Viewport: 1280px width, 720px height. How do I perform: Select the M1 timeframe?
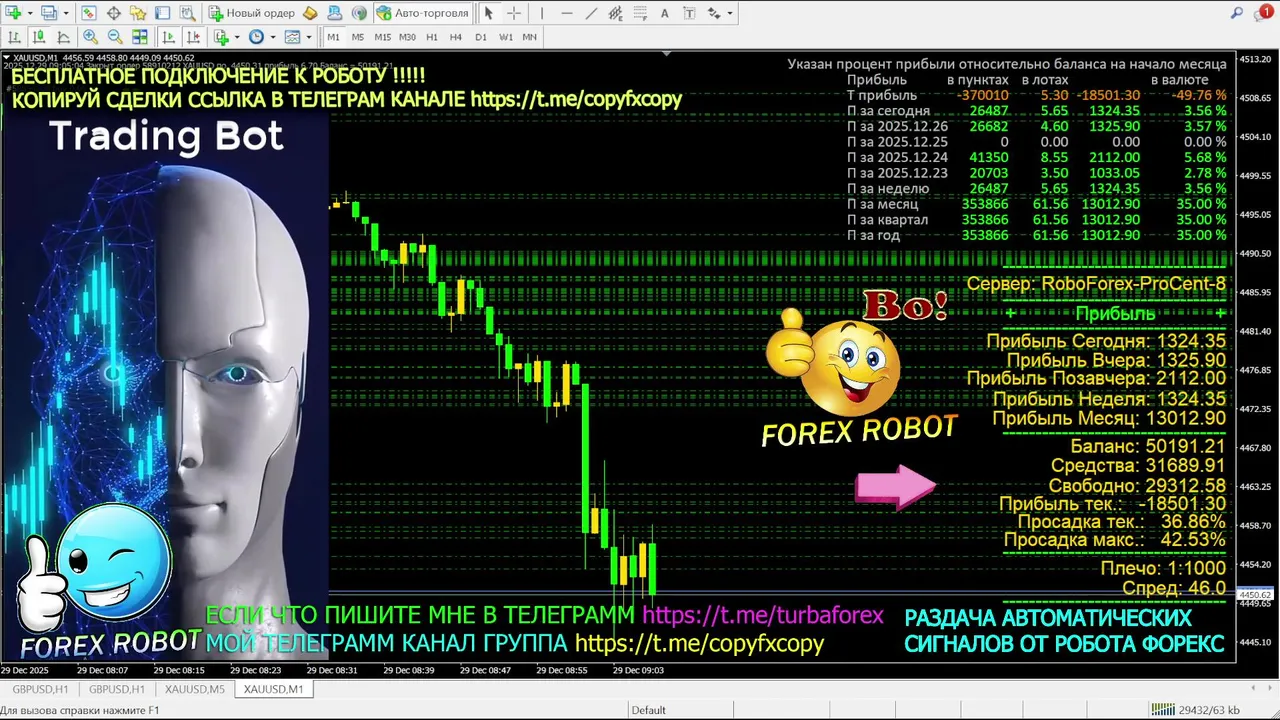tap(333, 37)
